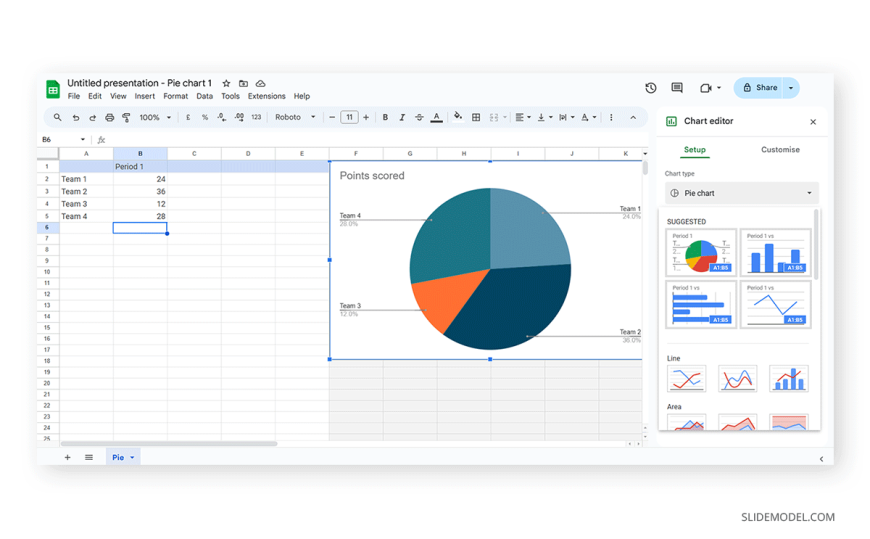Open the more toolbar options menu
Viewport: 870px width, 539px height.
point(611,118)
